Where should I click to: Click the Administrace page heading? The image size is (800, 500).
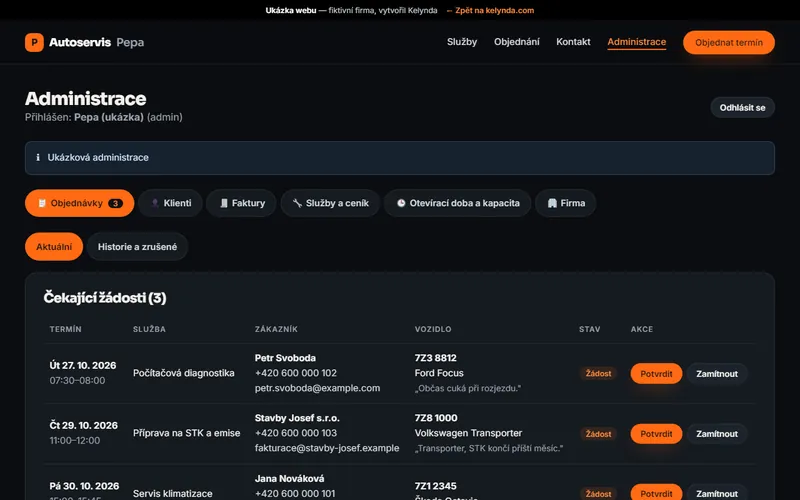(86, 98)
